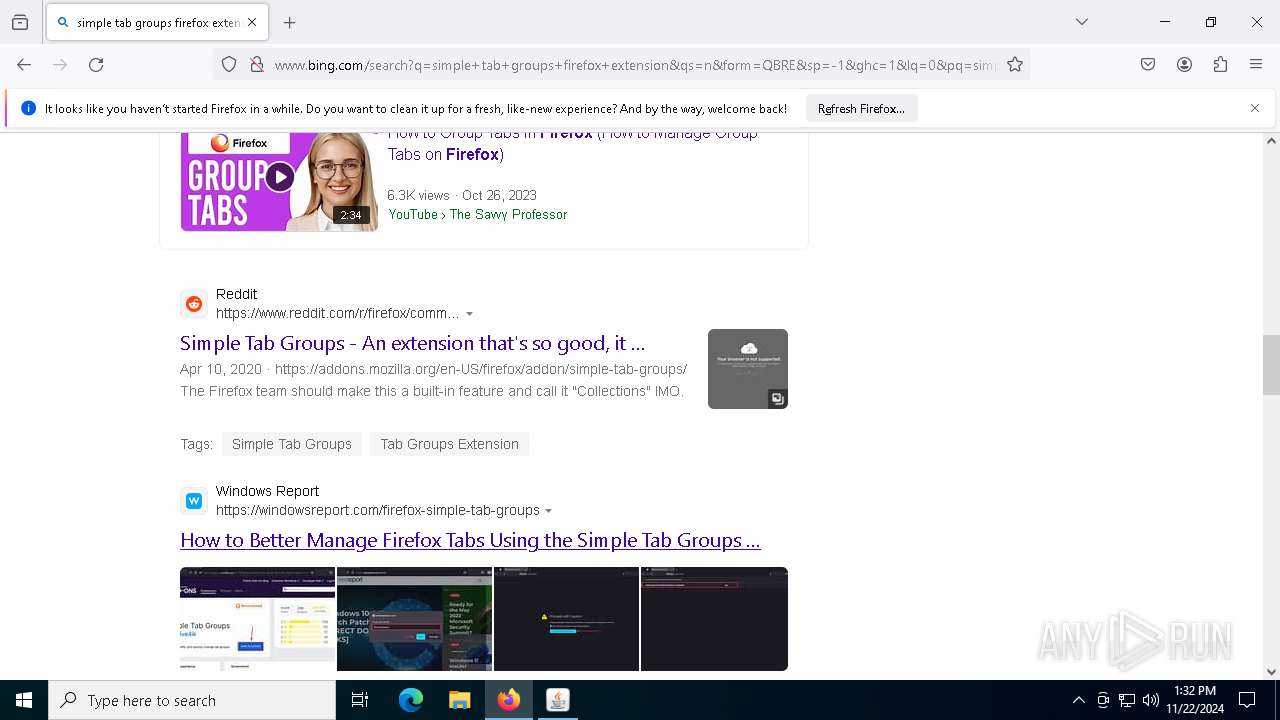
Task: Expand the list all tabs chevron
Action: pyautogui.click(x=1082, y=22)
